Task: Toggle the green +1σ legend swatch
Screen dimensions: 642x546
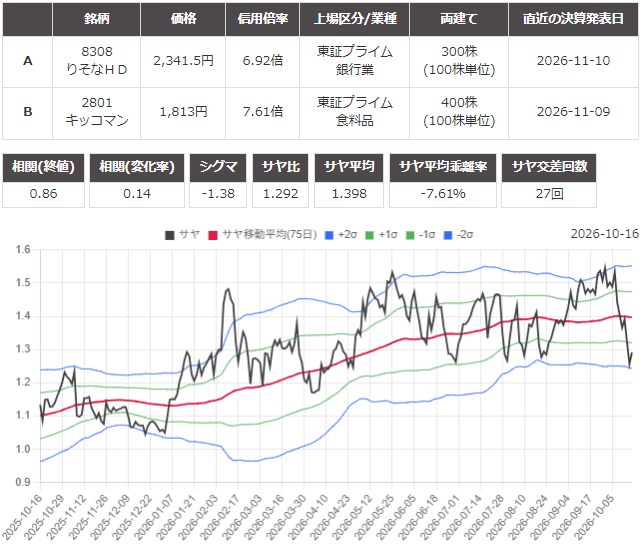Action: pyautogui.click(x=369, y=235)
